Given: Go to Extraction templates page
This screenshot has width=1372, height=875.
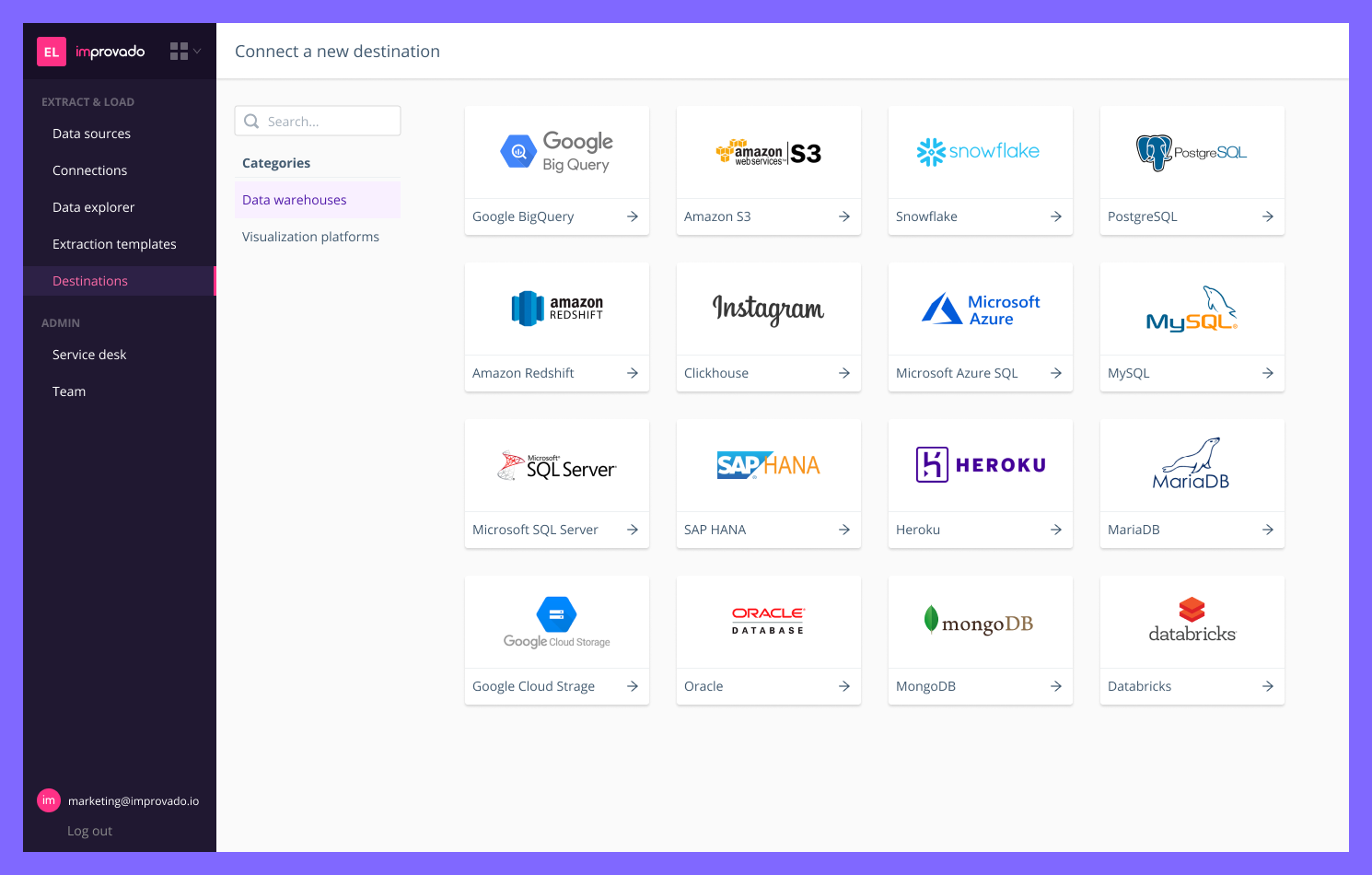Looking at the screenshot, I should 114,244.
